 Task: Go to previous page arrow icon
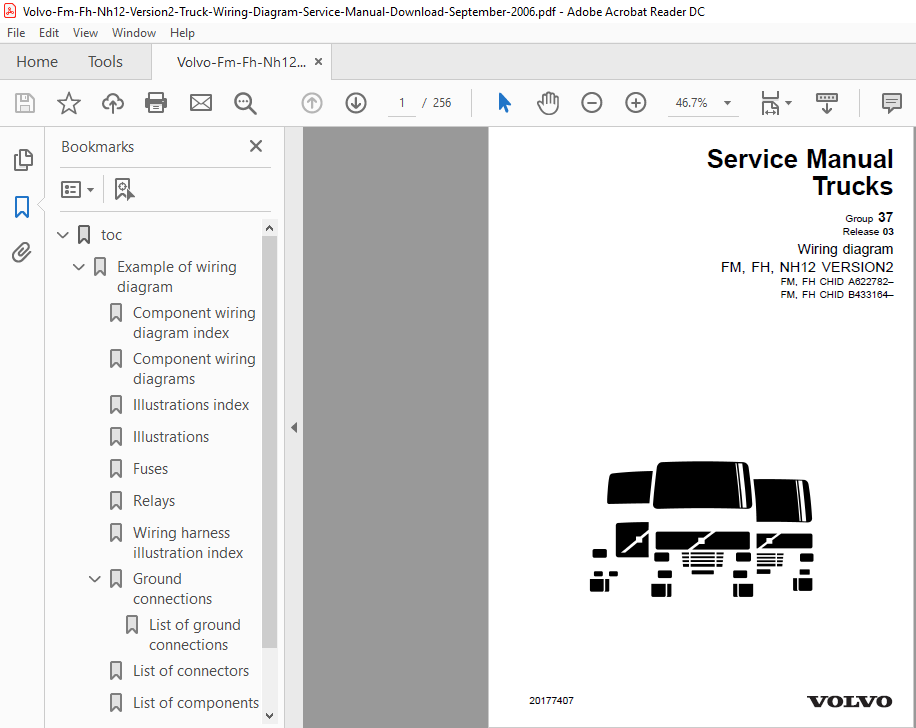(x=312, y=103)
